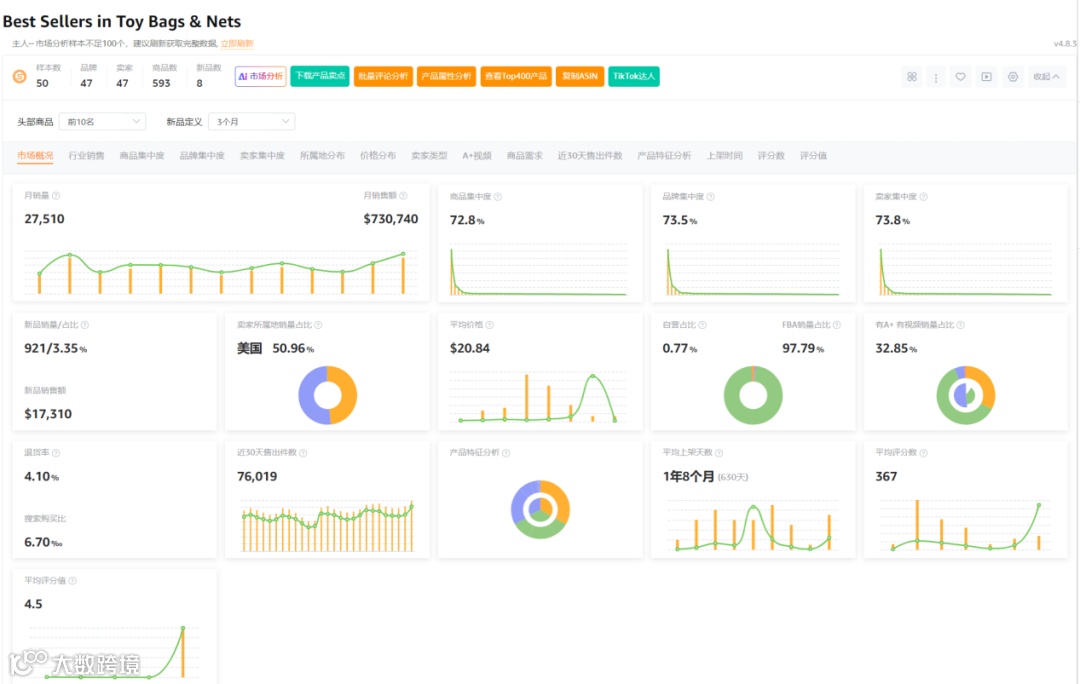The width and height of the screenshot is (1080, 684).
Task: Open the vertical dots more options menu
Action: pyautogui.click(x=935, y=77)
